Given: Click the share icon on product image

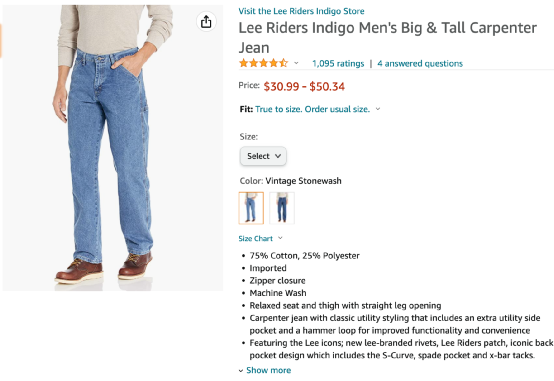Looking at the screenshot, I should click(206, 22).
